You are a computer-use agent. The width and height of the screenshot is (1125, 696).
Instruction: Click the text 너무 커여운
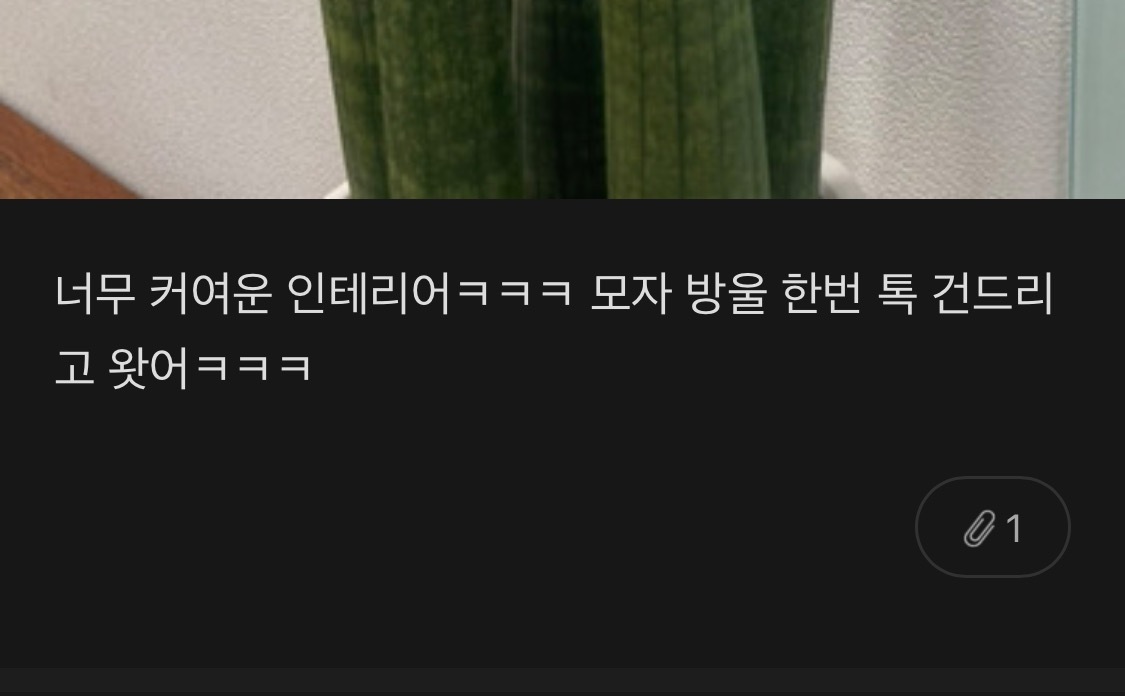click(164, 293)
